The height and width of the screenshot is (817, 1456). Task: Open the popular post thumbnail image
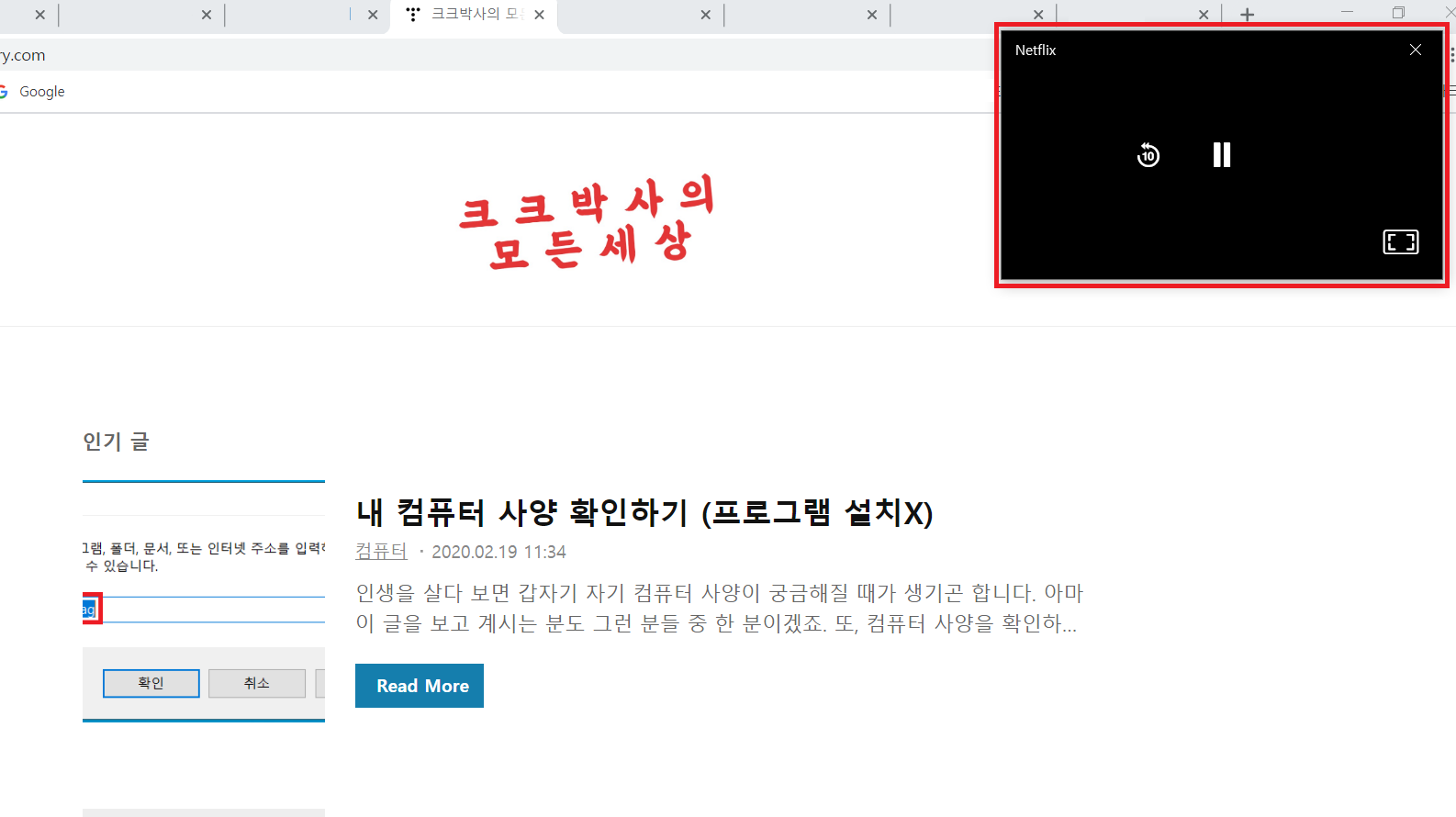point(204,601)
